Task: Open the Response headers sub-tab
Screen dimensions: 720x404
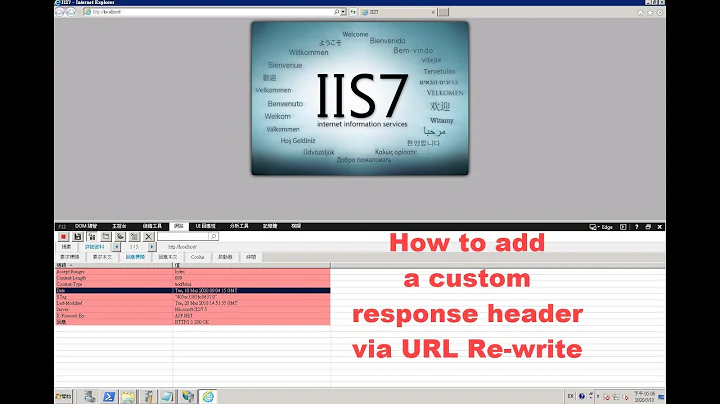Action: coord(135,257)
